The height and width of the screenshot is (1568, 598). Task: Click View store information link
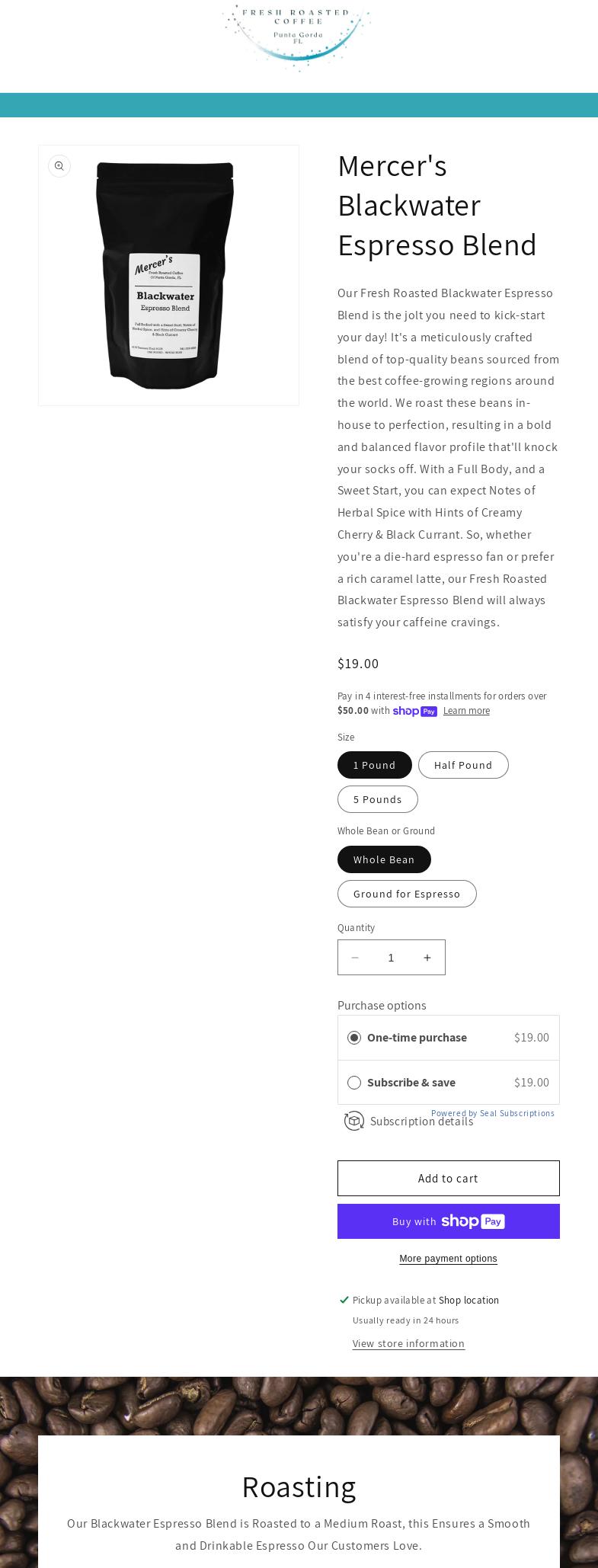click(x=408, y=1343)
